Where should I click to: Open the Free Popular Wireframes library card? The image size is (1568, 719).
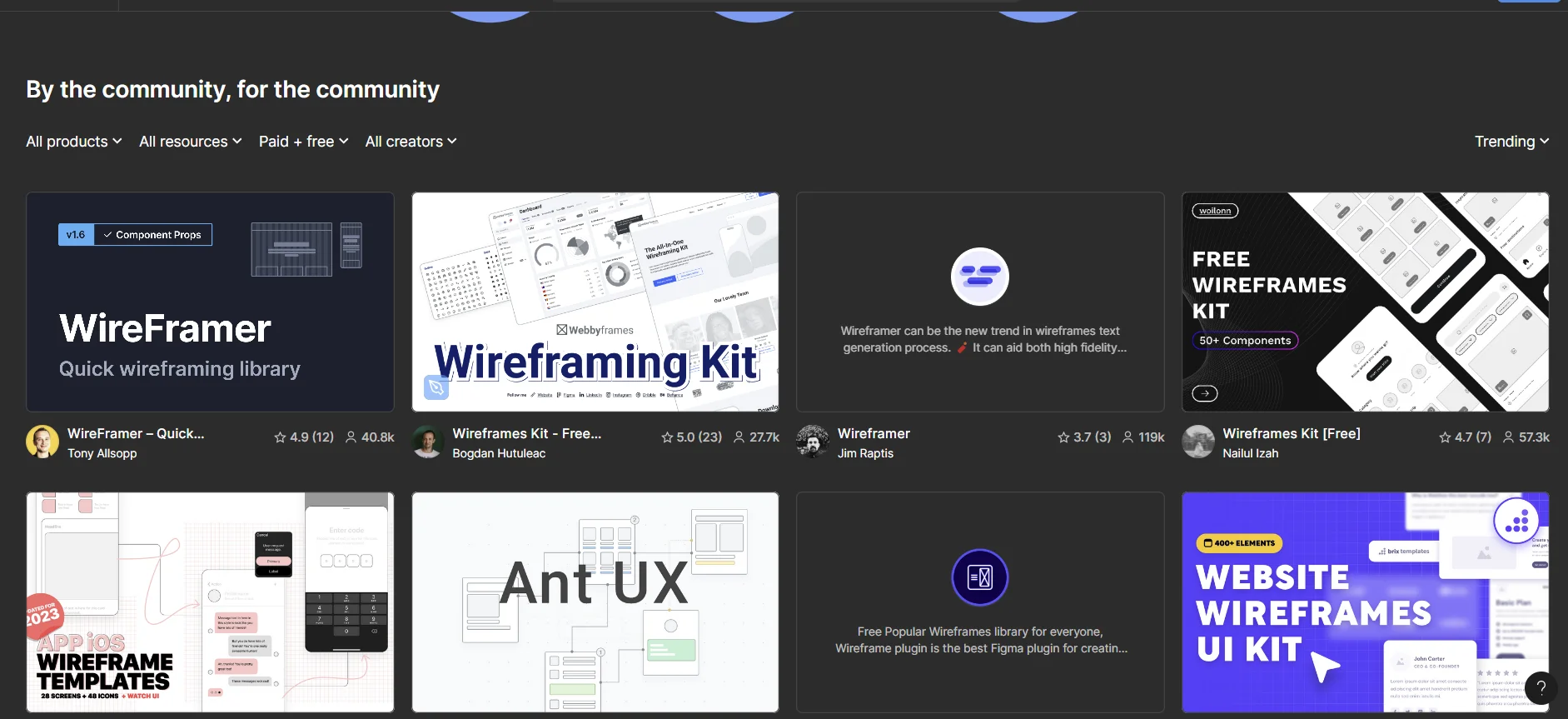click(980, 602)
